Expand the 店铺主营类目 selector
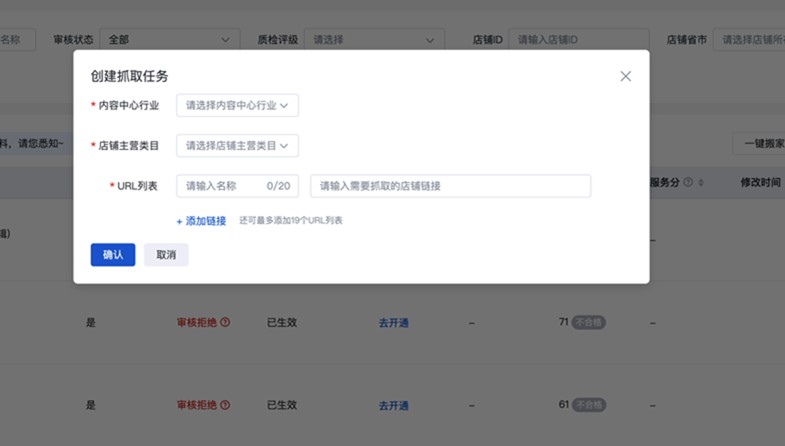Image resolution: width=785 pixels, height=446 pixels. 237,146
